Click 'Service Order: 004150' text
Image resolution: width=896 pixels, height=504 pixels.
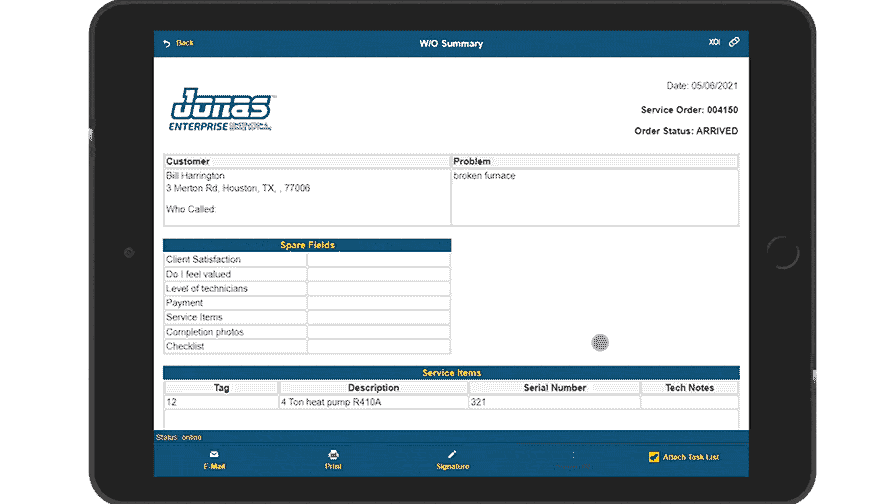689,110
